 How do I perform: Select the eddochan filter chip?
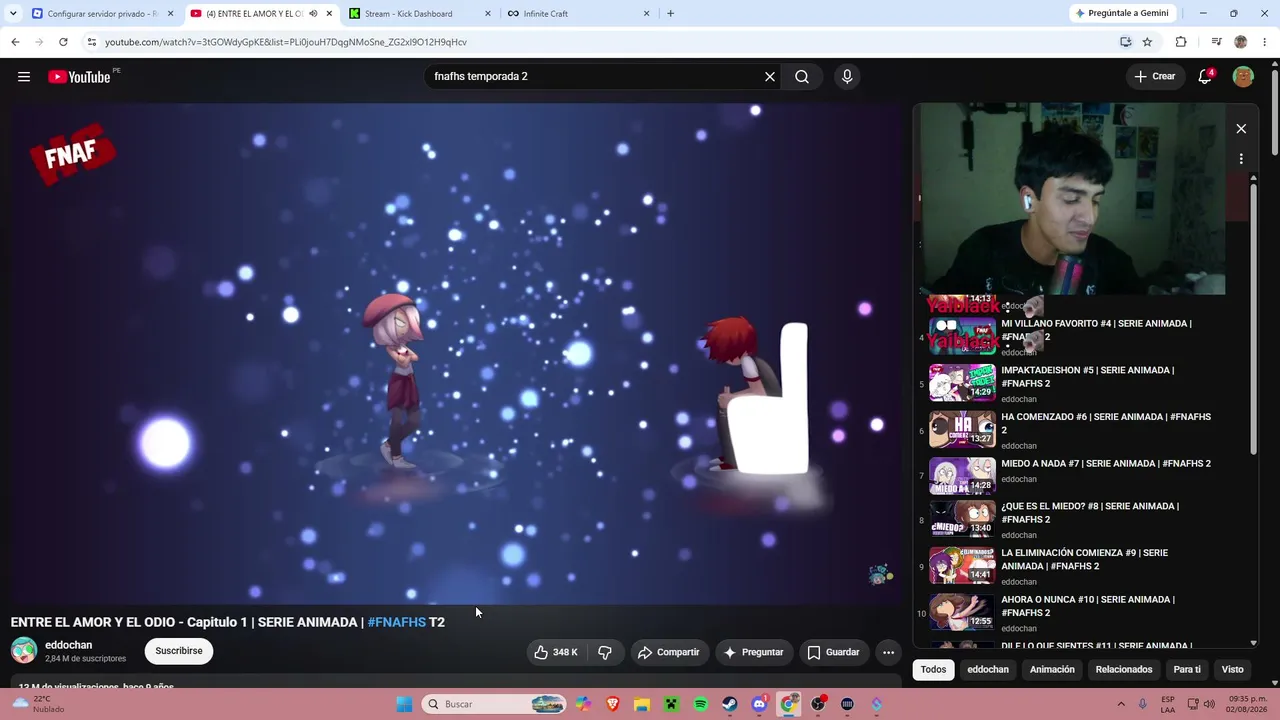click(988, 670)
